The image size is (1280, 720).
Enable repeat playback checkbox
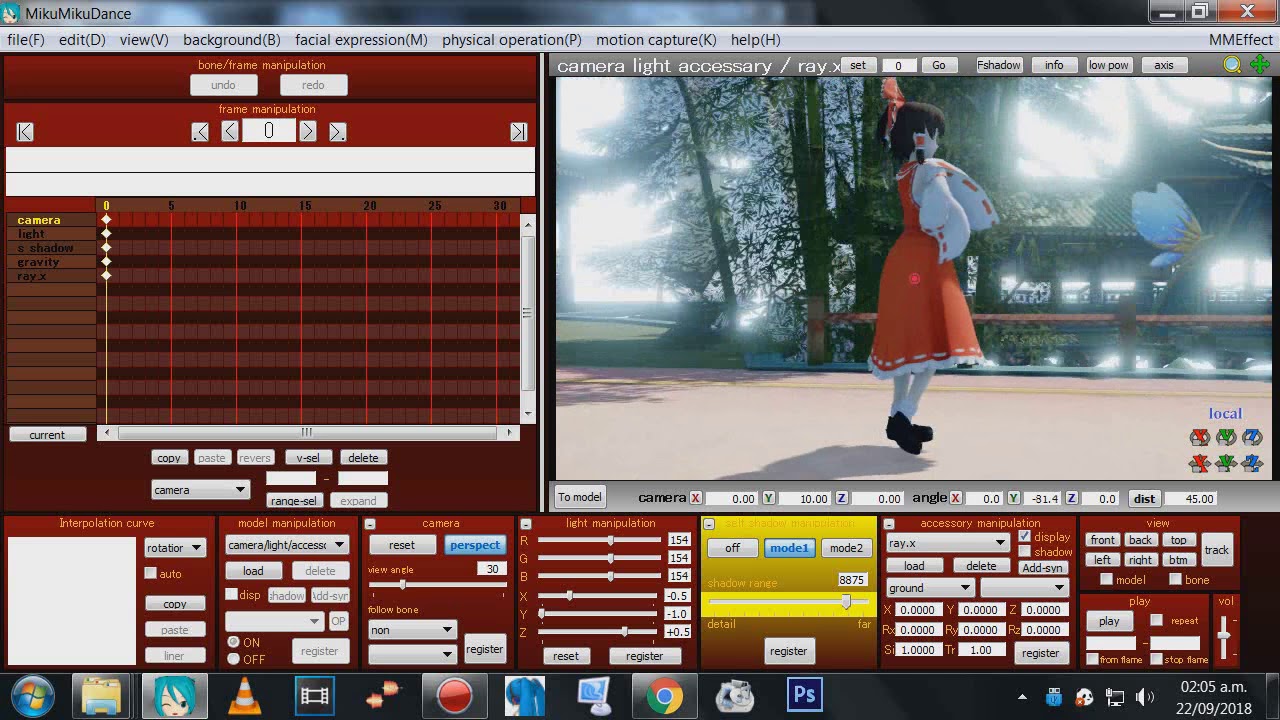[x=1157, y=620]
